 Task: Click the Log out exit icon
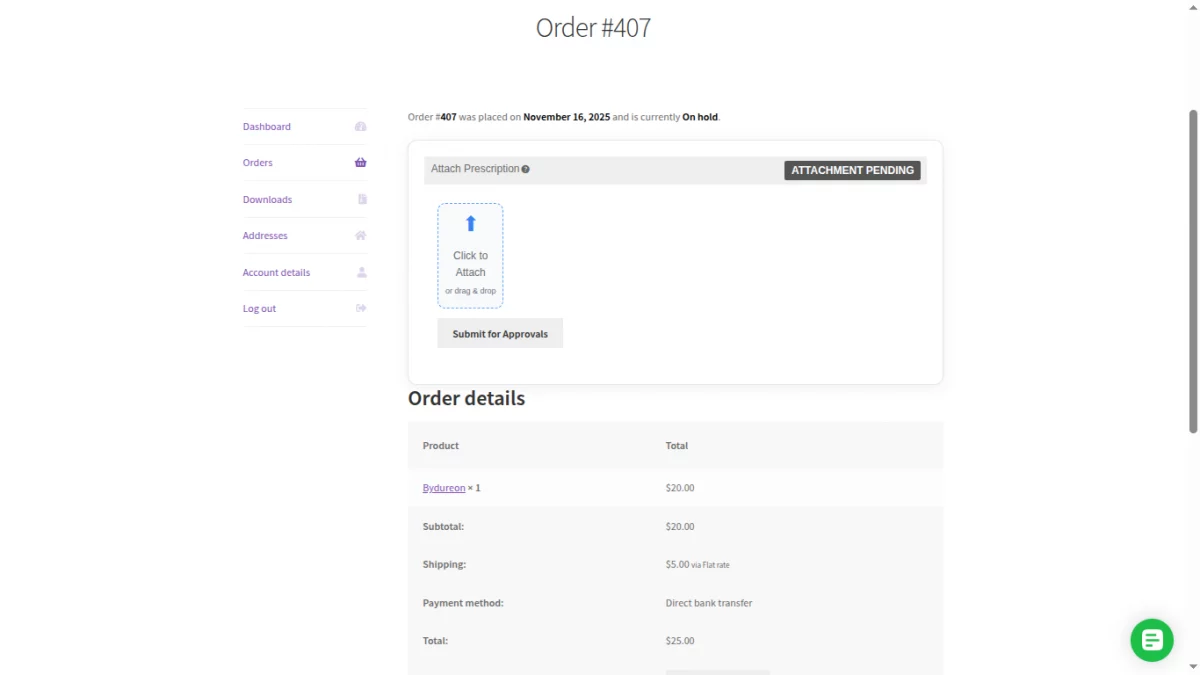tap(360, 308)
